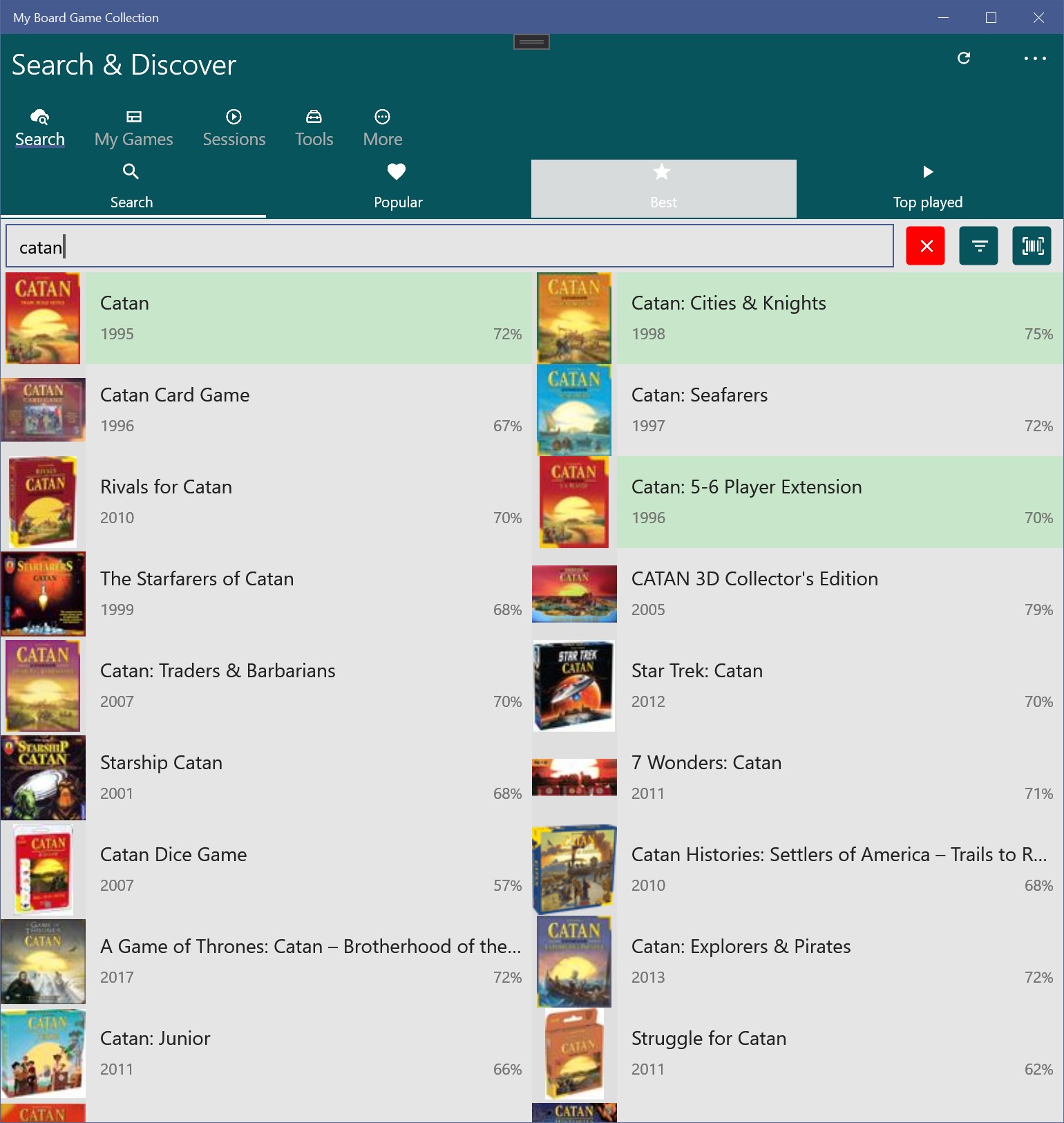Switch to the Tools section
Screen dimensions: 1064x1123
click(314, 128)
